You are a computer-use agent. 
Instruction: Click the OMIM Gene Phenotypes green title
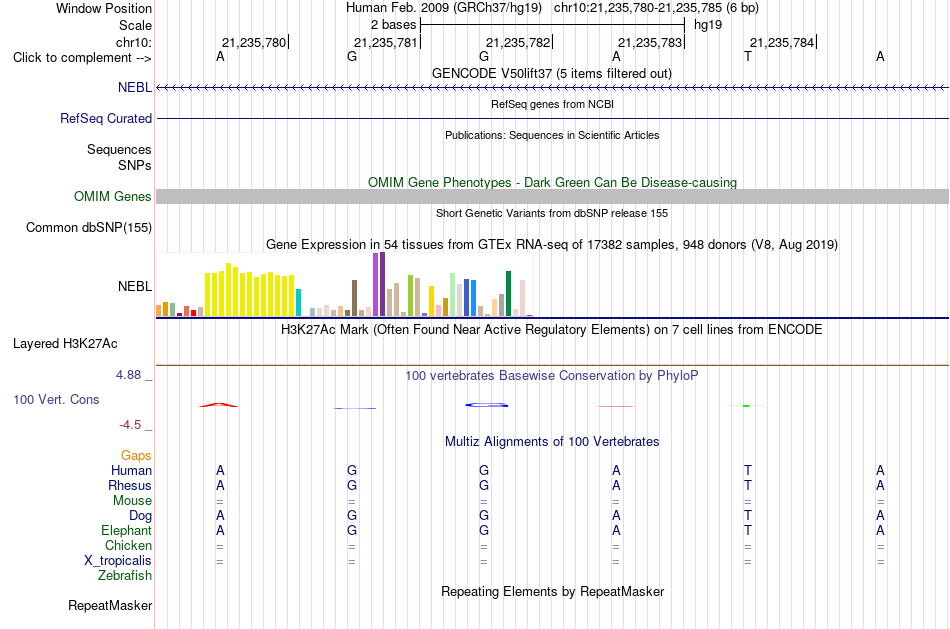click(x=552, y=182)
